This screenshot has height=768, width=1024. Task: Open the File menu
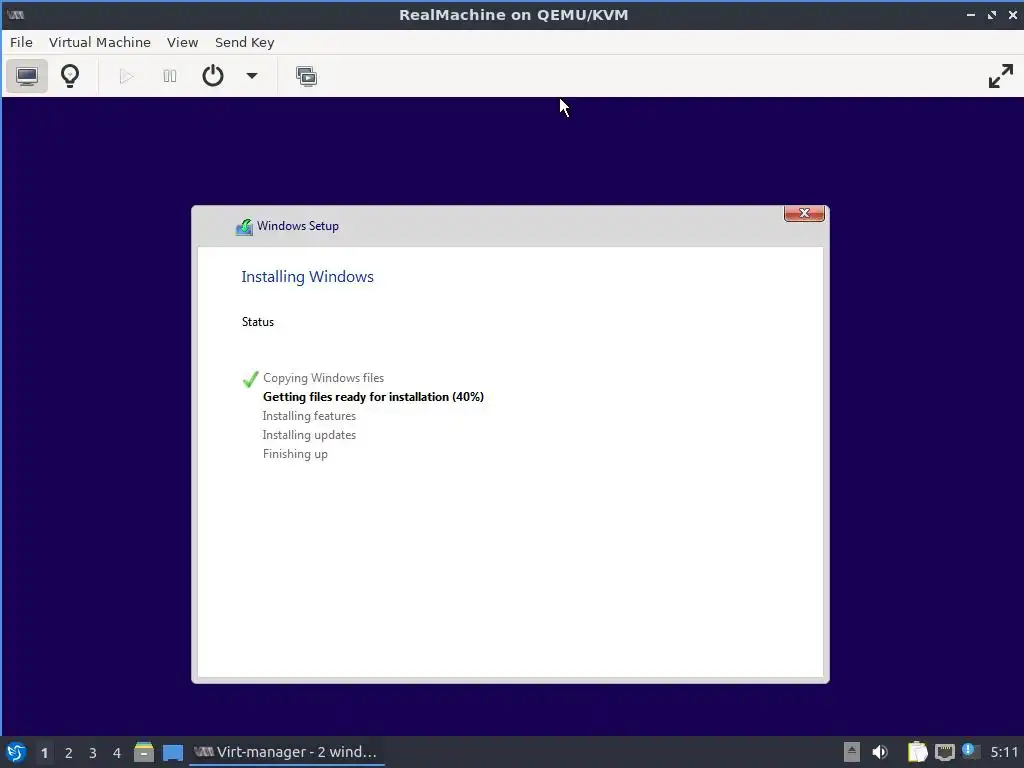tap(21, 42)
